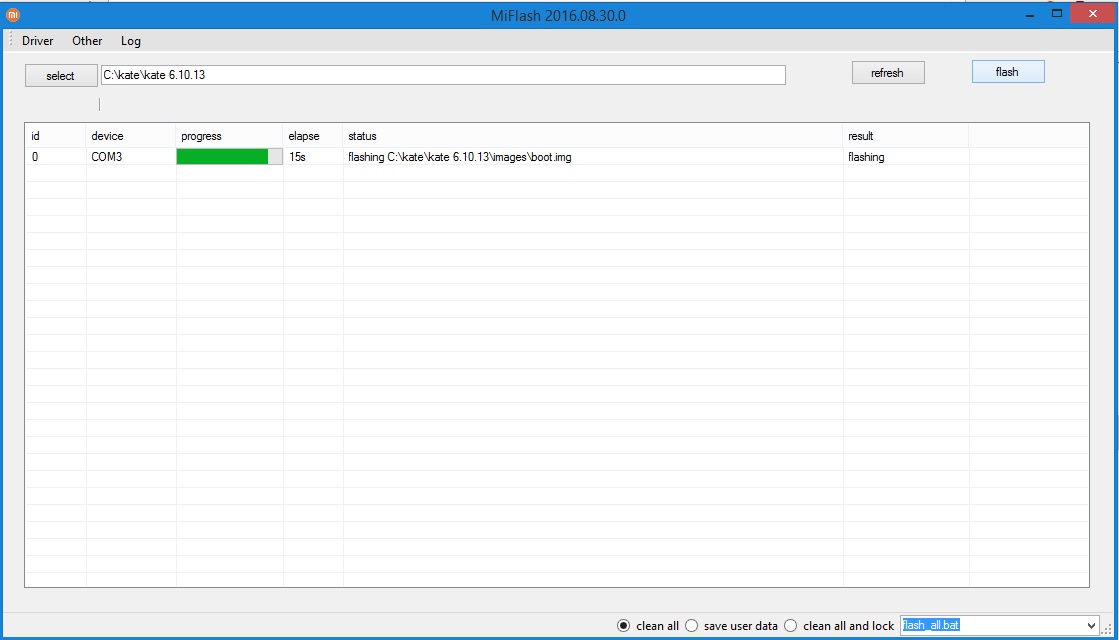Click the id 0 cell

click(56, 156)
